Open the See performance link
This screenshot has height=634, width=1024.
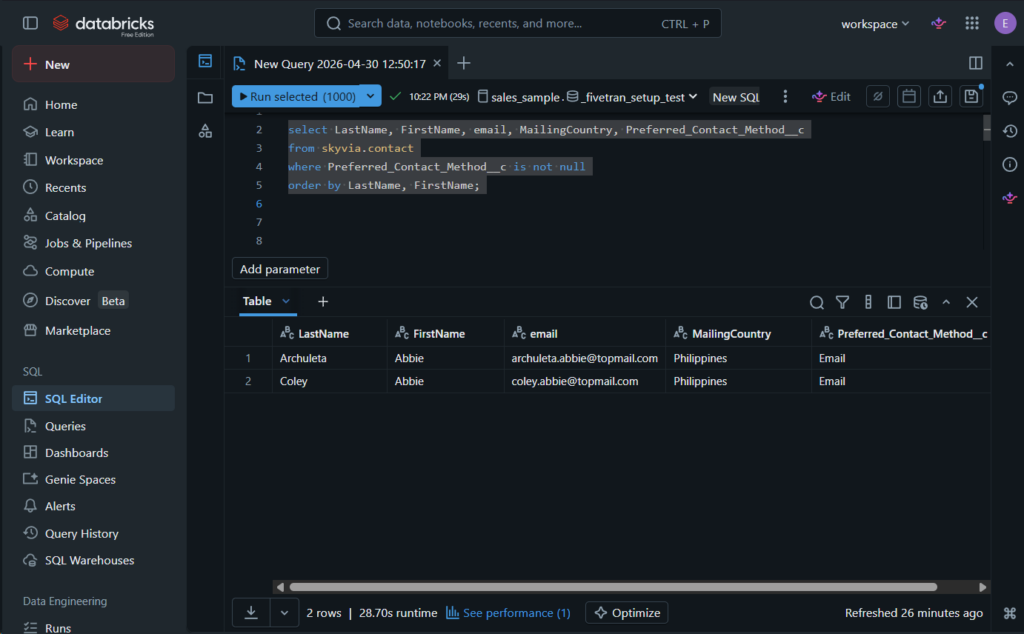(x=508, y=612)
